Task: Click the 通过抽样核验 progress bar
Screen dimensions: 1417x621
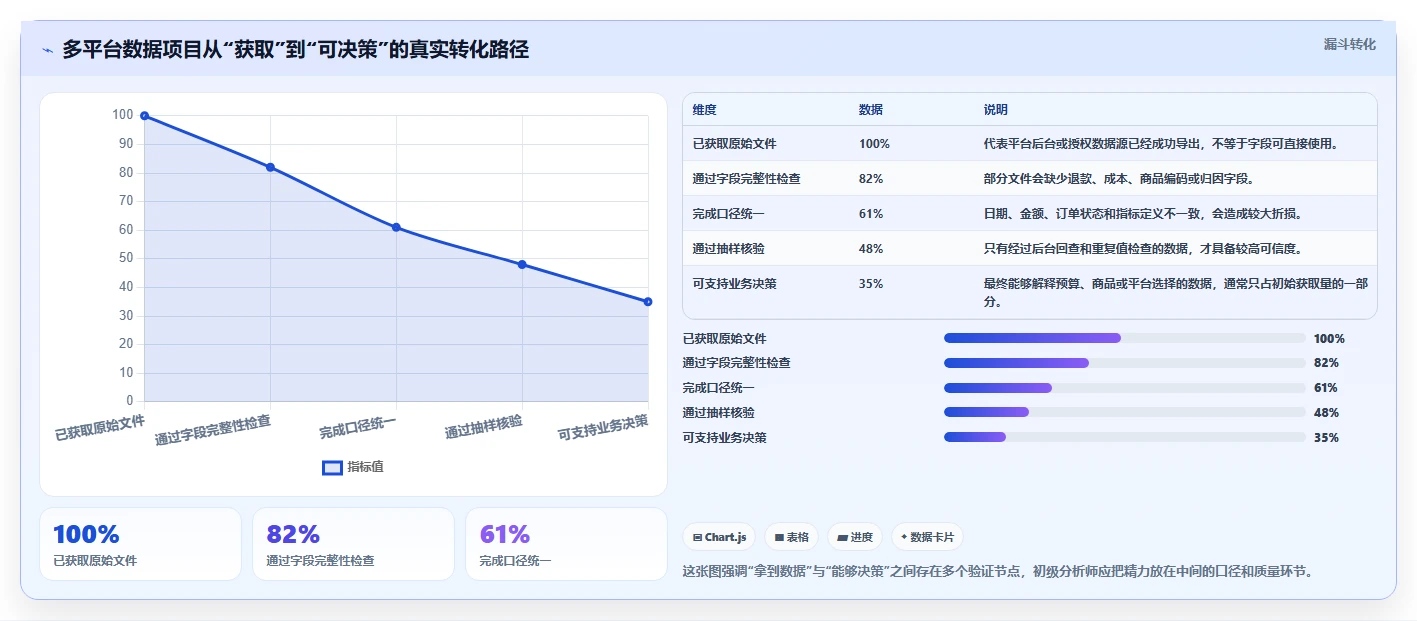Action: pyautogui.click(x=1125, y=412)
